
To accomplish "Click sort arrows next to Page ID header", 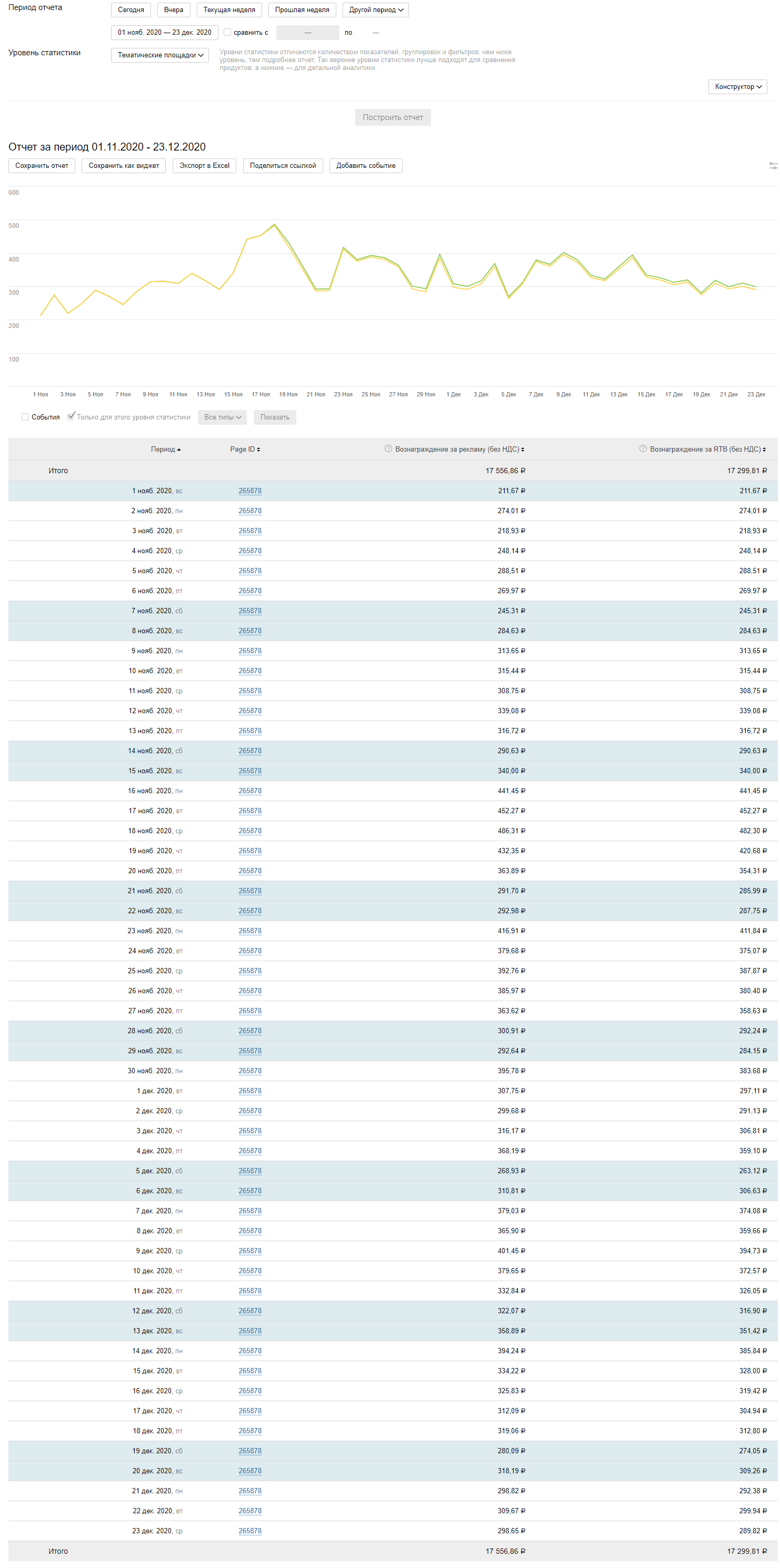I will tap(258, 450).
